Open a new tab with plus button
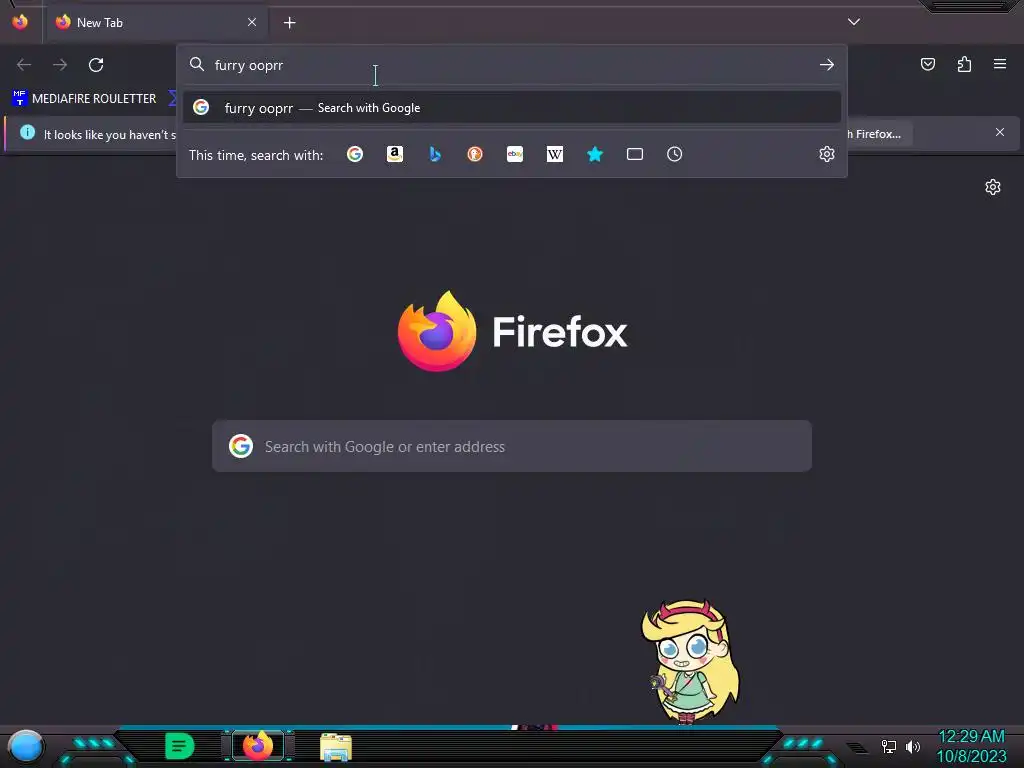The height and width of the screenshot is (768, 1024). (289, 23)
